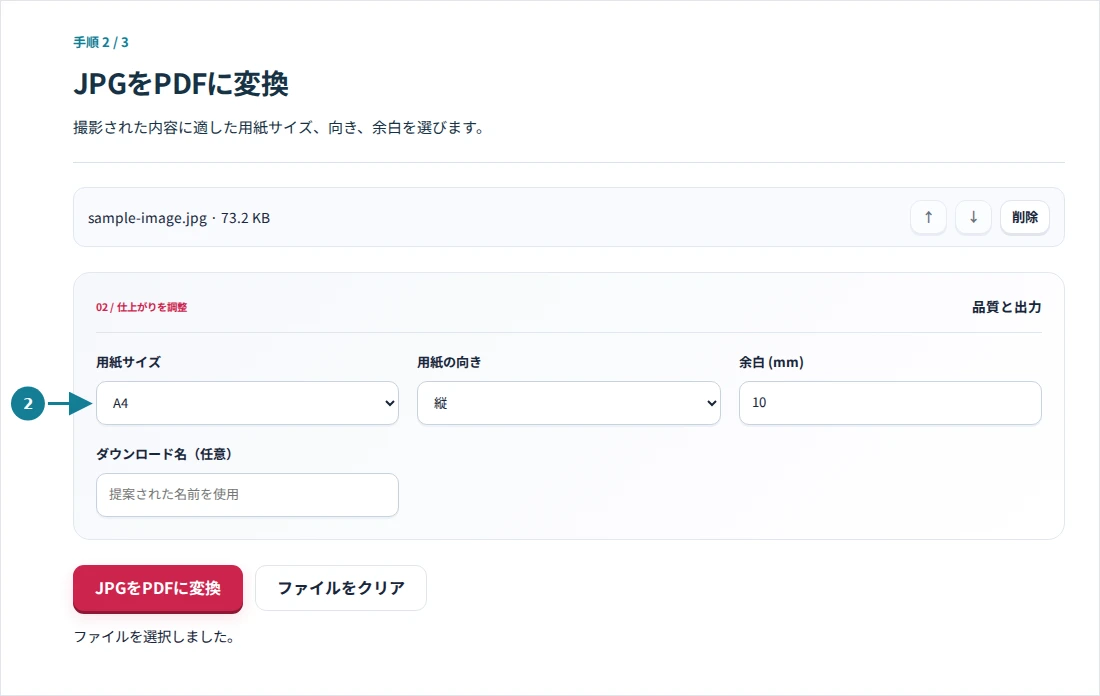Click the ダウンロード名（任意） label

click(164, 455)
